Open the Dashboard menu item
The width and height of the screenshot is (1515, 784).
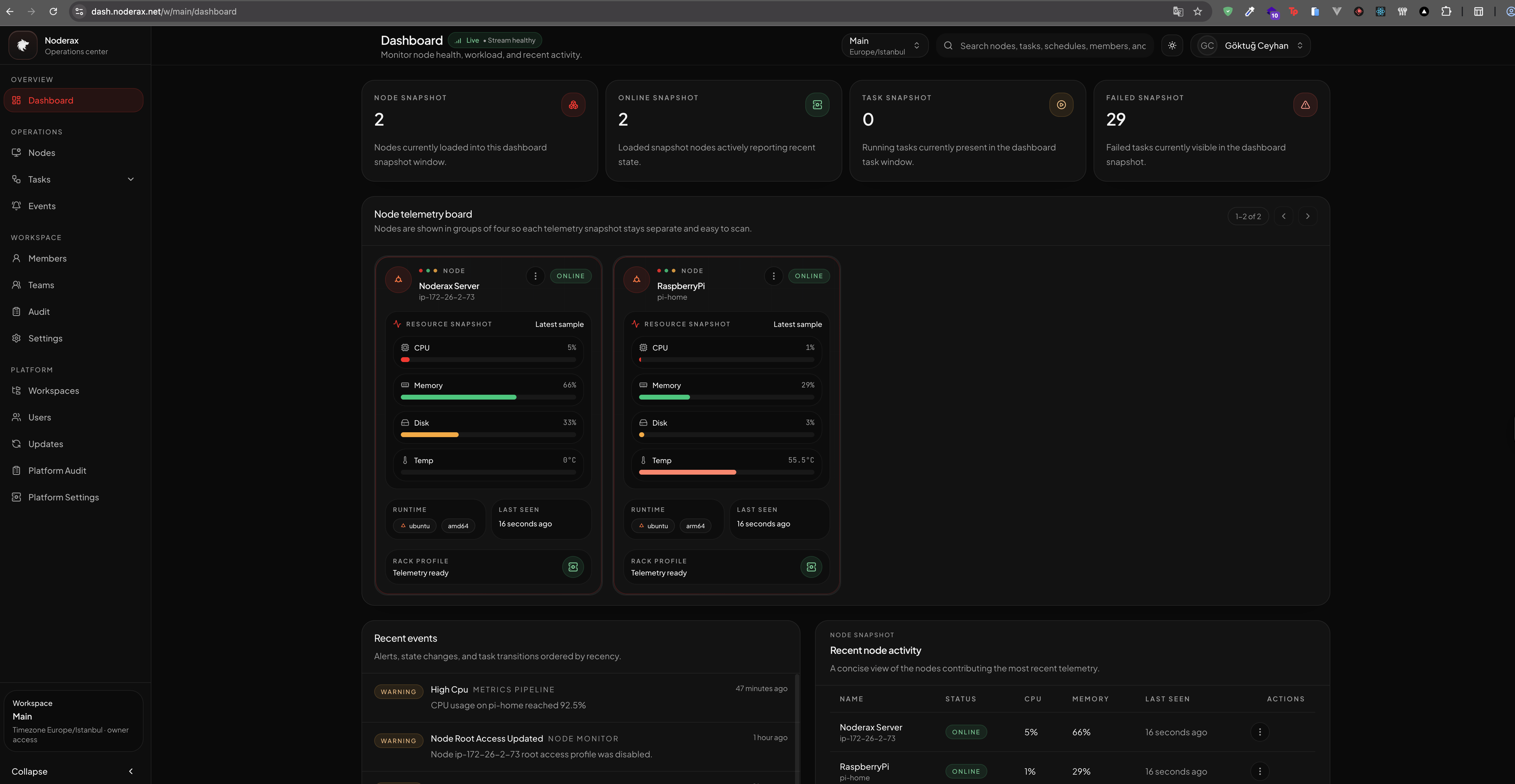tap(73, 100)
